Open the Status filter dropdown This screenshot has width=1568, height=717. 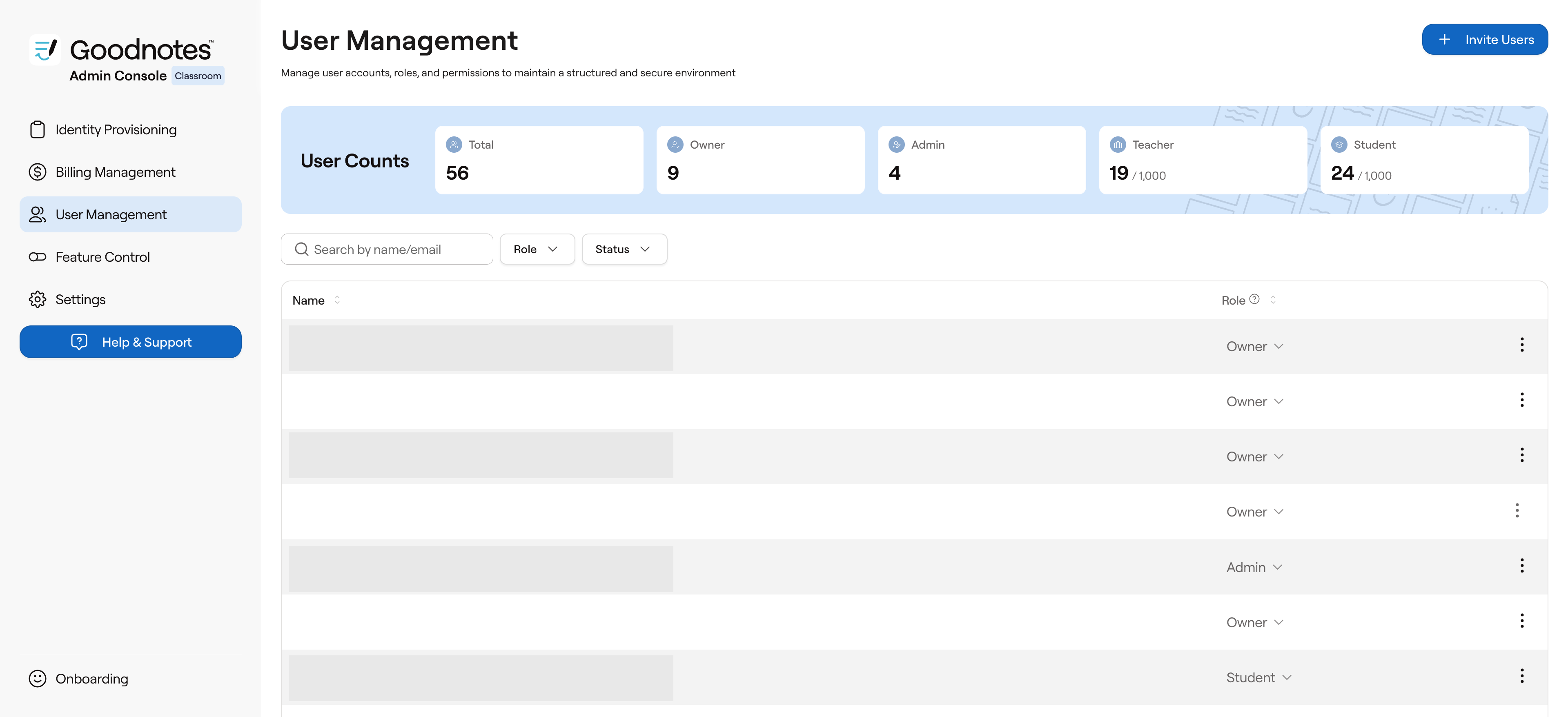pos(624,249)
